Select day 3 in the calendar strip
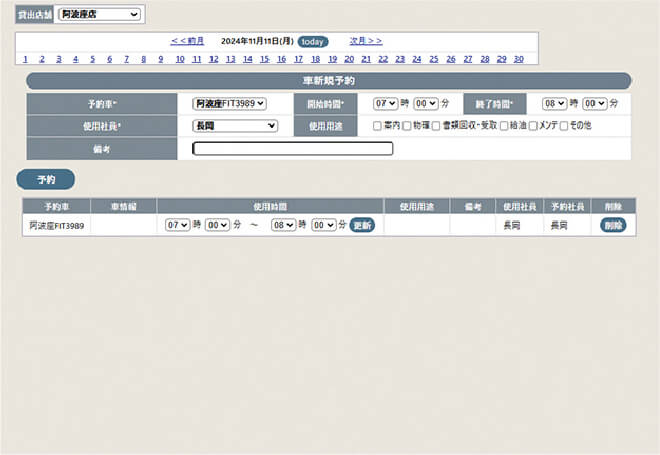The height and width of the screenshot is (455, 660). coord(59,59)
